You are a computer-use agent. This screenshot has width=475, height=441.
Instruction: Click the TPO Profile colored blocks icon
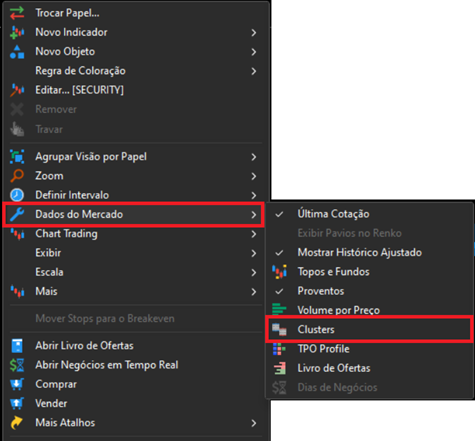coord(279,349)
